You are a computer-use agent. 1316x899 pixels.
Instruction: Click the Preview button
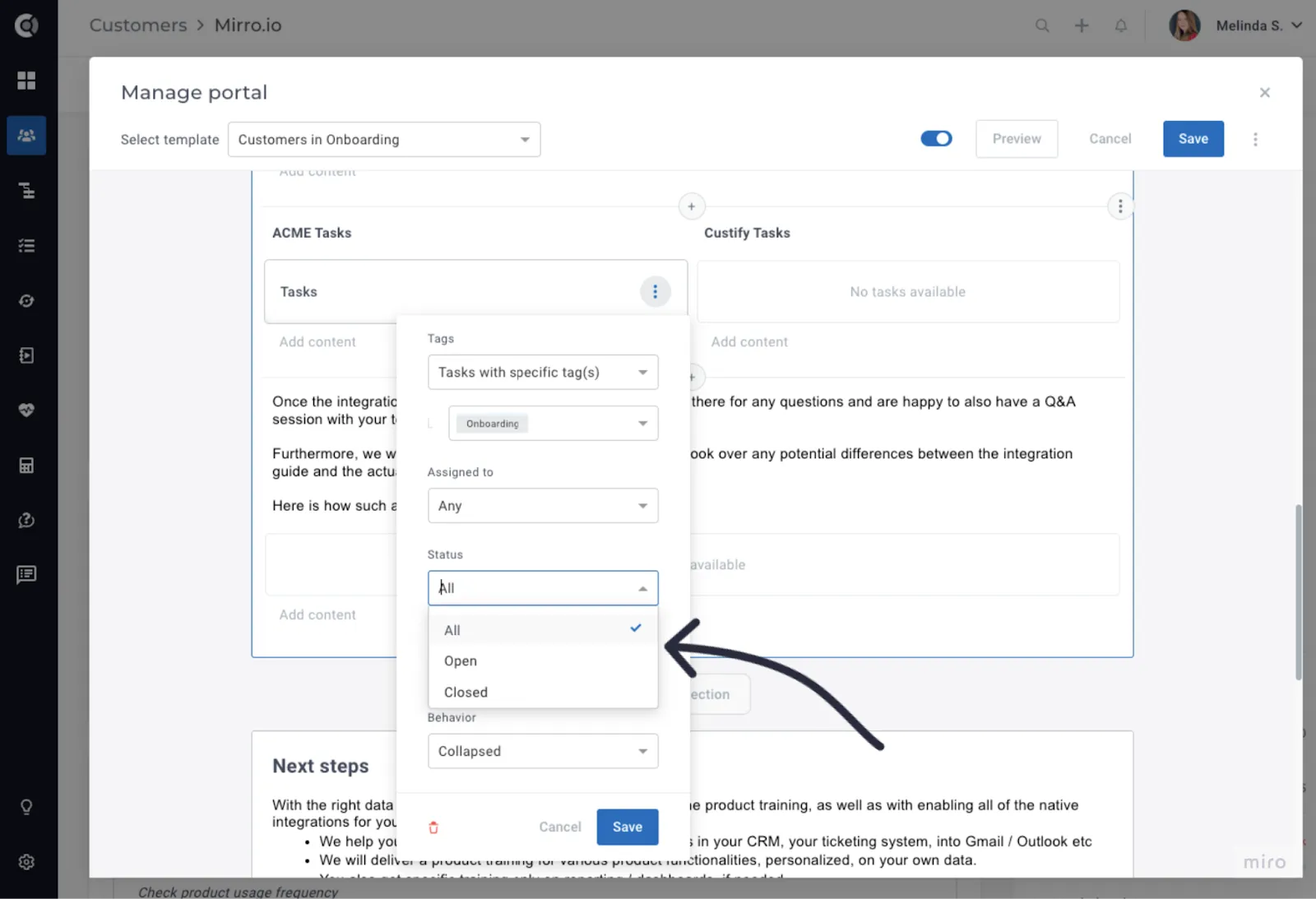[x=1017, y=138]
